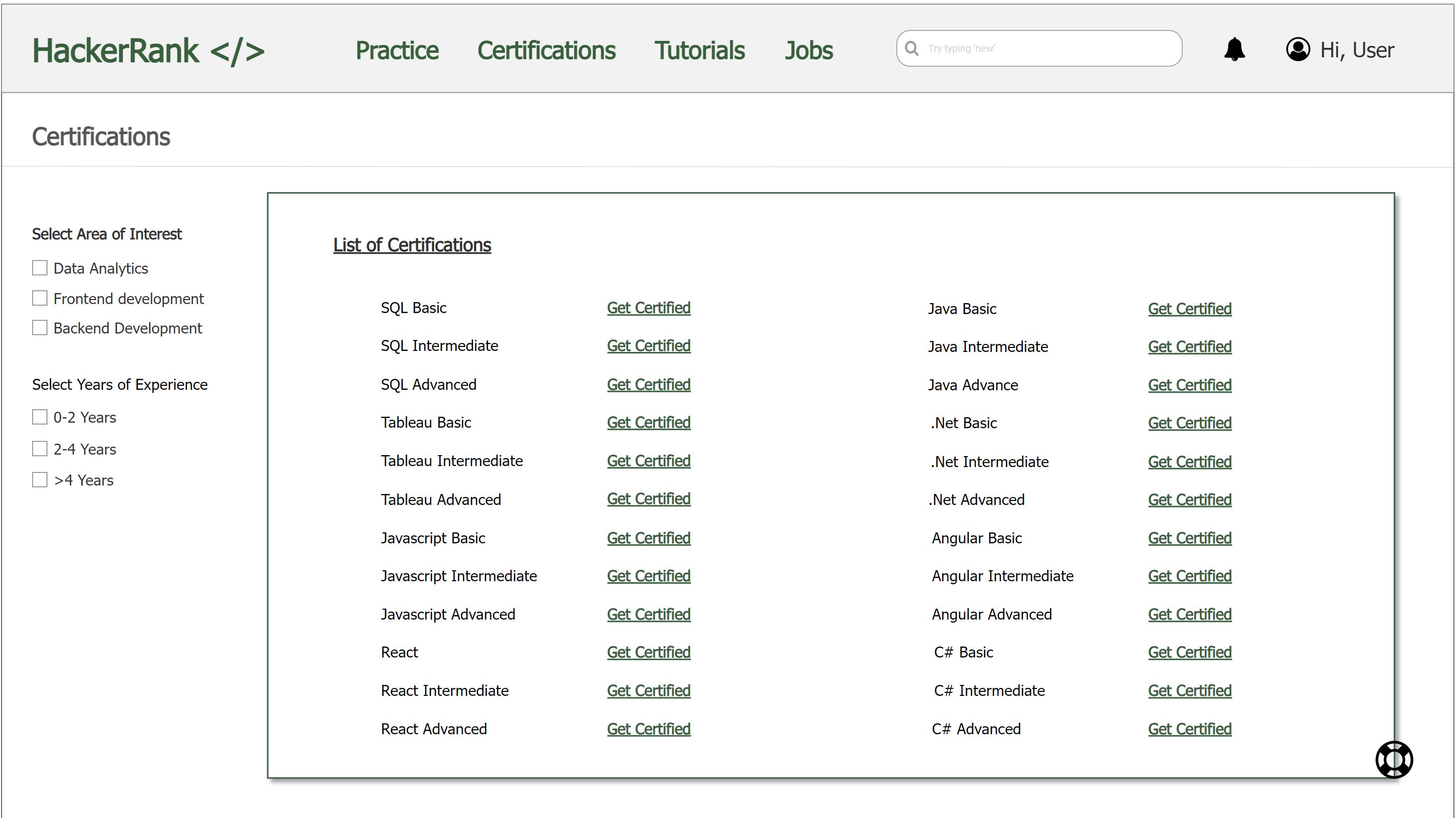Click the HackerRank logo

(x=148, y=50)
